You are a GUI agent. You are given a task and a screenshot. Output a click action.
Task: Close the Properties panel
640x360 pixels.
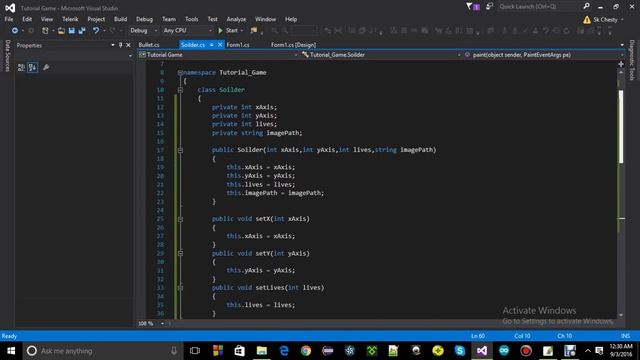point(128,45)
